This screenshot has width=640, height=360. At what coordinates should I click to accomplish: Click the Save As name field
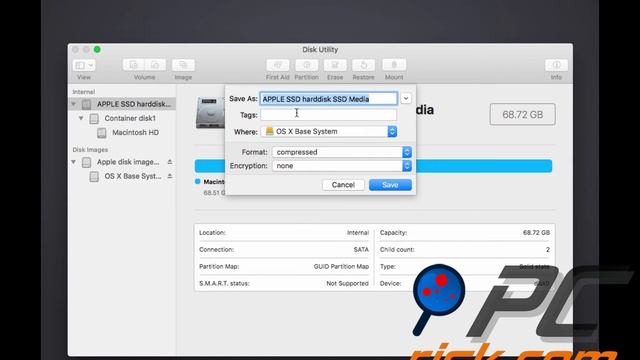click(329, 99)
